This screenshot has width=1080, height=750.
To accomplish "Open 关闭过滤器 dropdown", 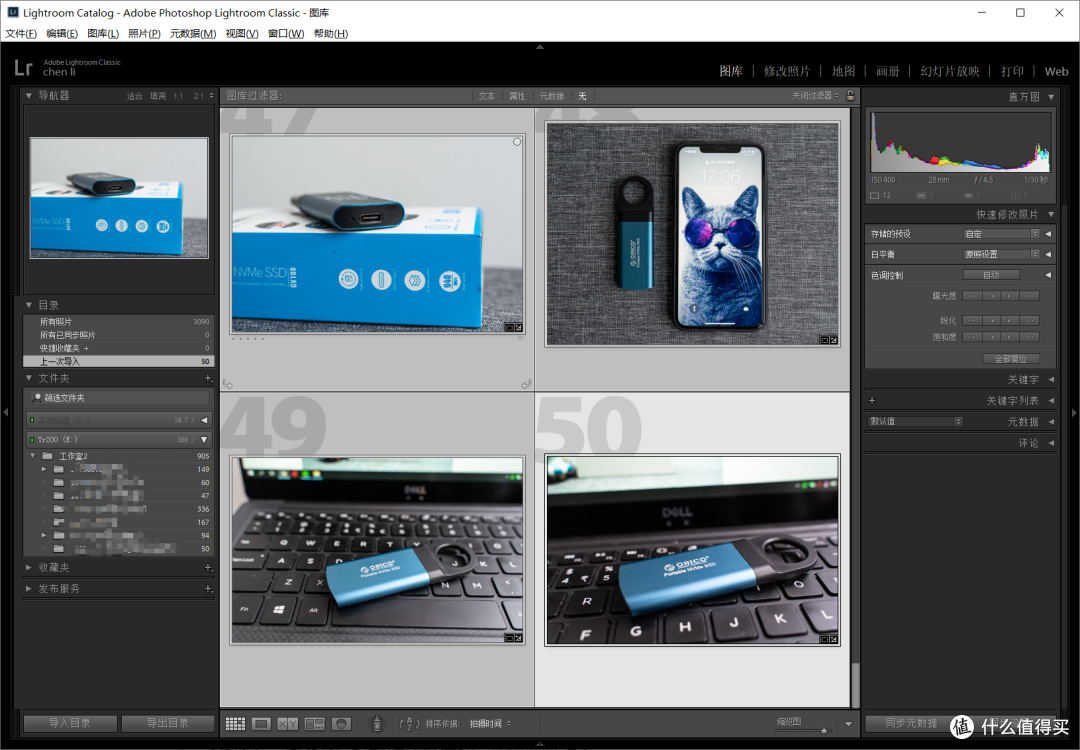I will point(815,96).
